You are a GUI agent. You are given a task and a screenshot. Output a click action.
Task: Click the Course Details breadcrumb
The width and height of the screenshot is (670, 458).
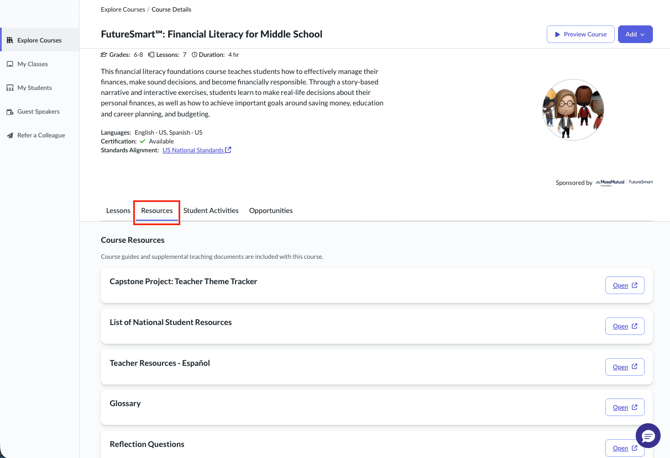[171, 9]
